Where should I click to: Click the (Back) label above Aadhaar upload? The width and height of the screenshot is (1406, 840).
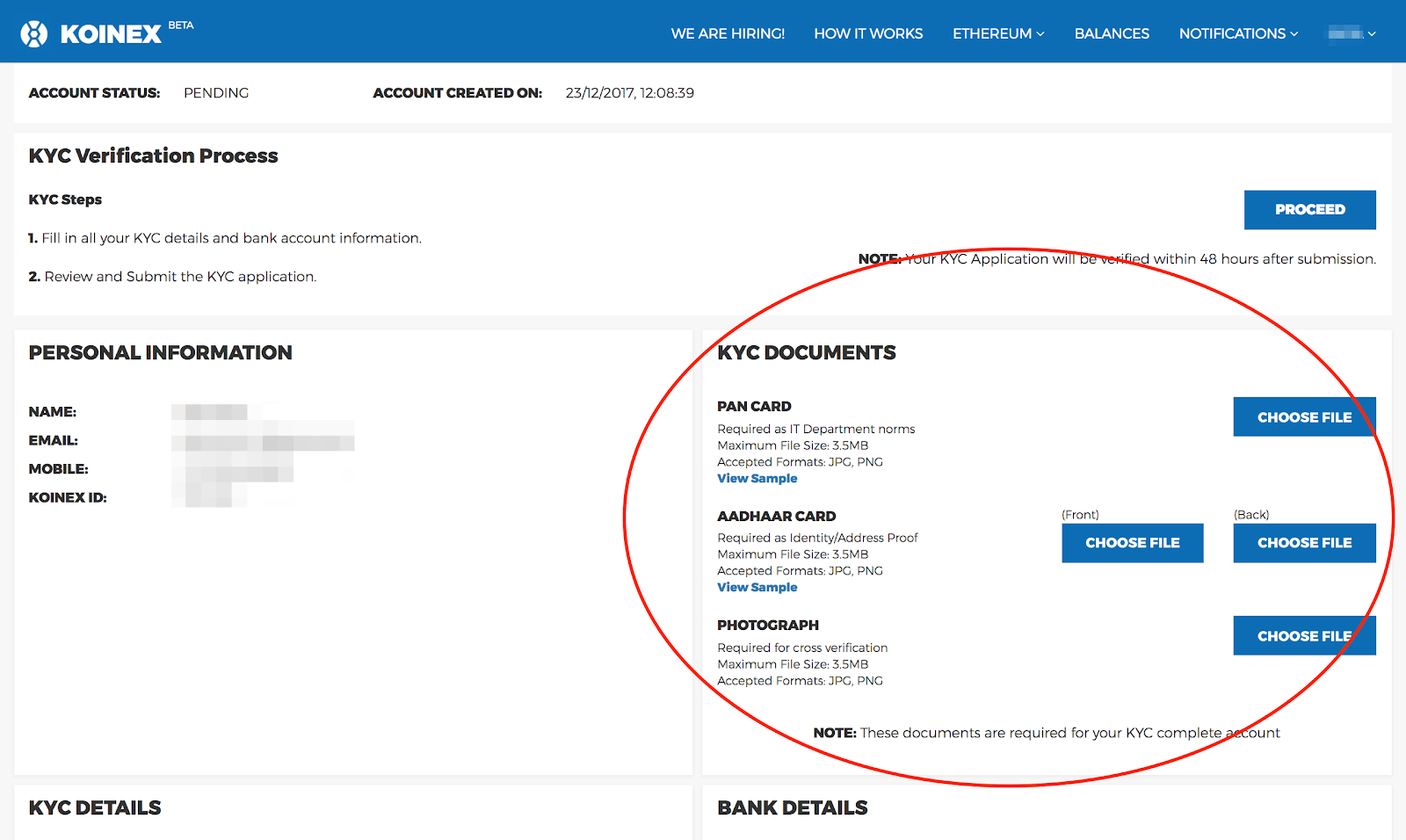(x=1251, y=515)
